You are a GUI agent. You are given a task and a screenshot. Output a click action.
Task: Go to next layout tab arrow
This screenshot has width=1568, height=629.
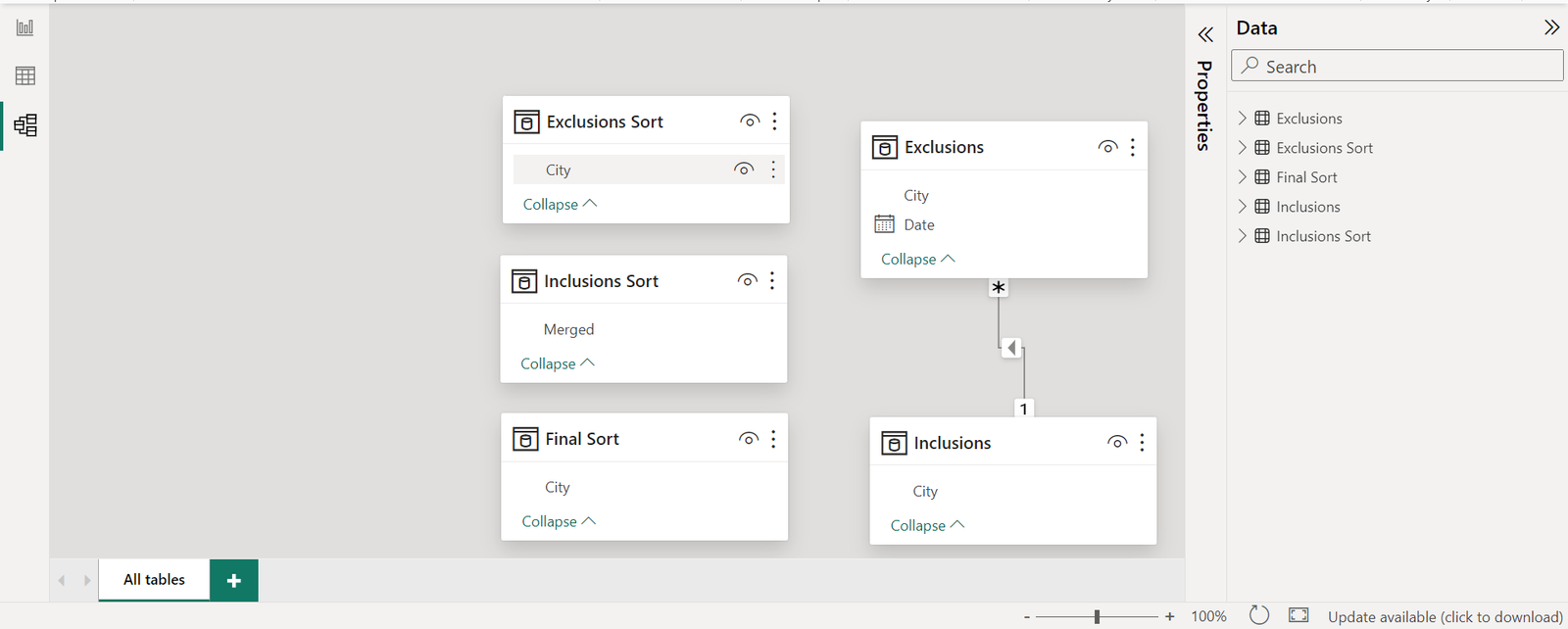coord(87,580)
